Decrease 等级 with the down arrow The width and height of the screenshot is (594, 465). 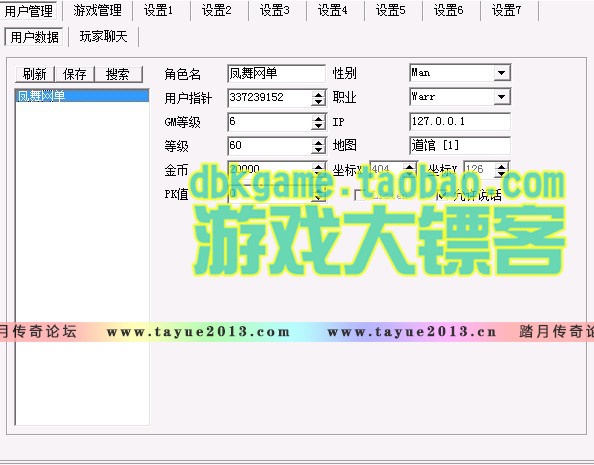coord(319,150)
